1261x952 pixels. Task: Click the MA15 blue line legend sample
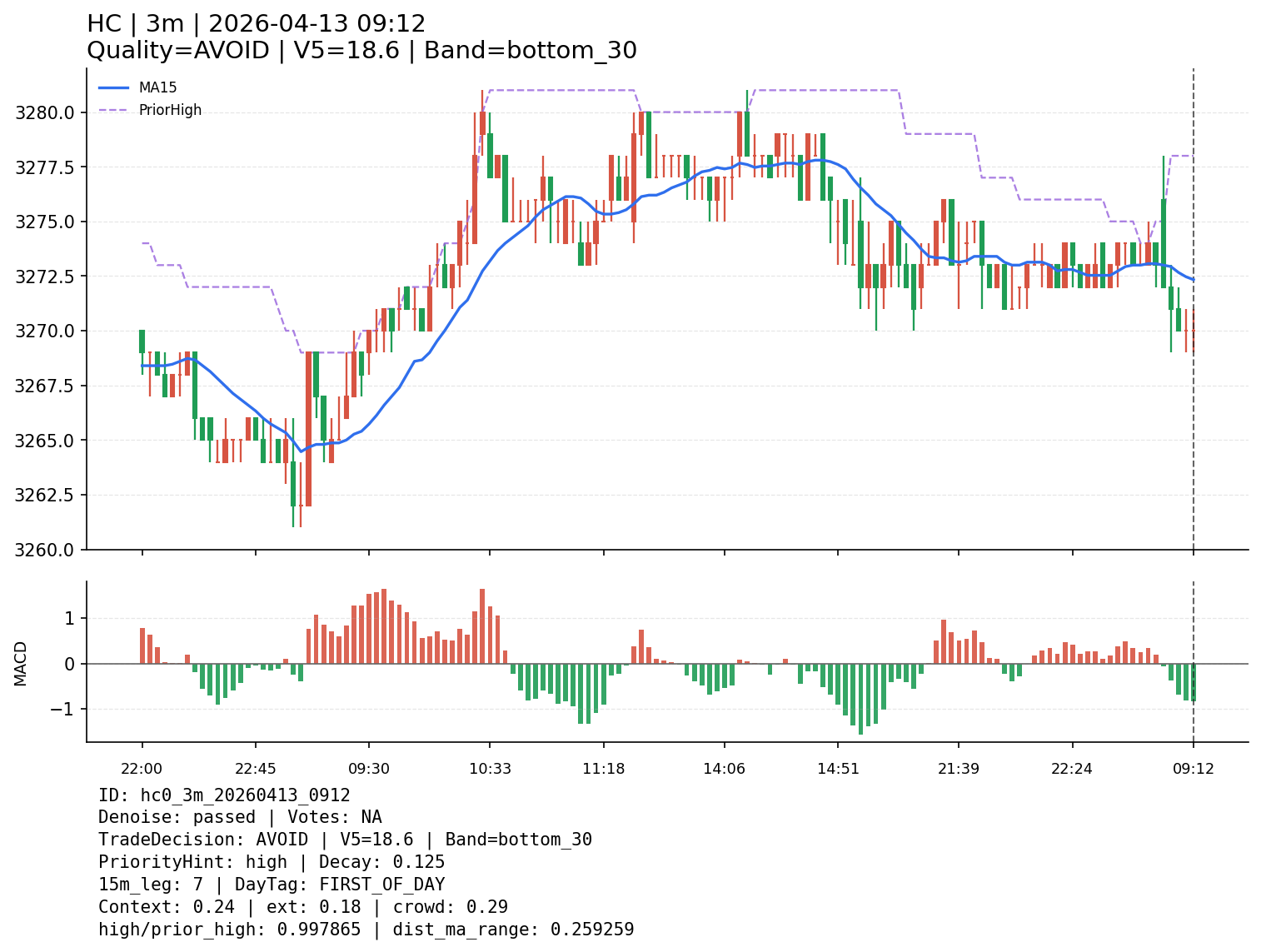coord(114,87)
